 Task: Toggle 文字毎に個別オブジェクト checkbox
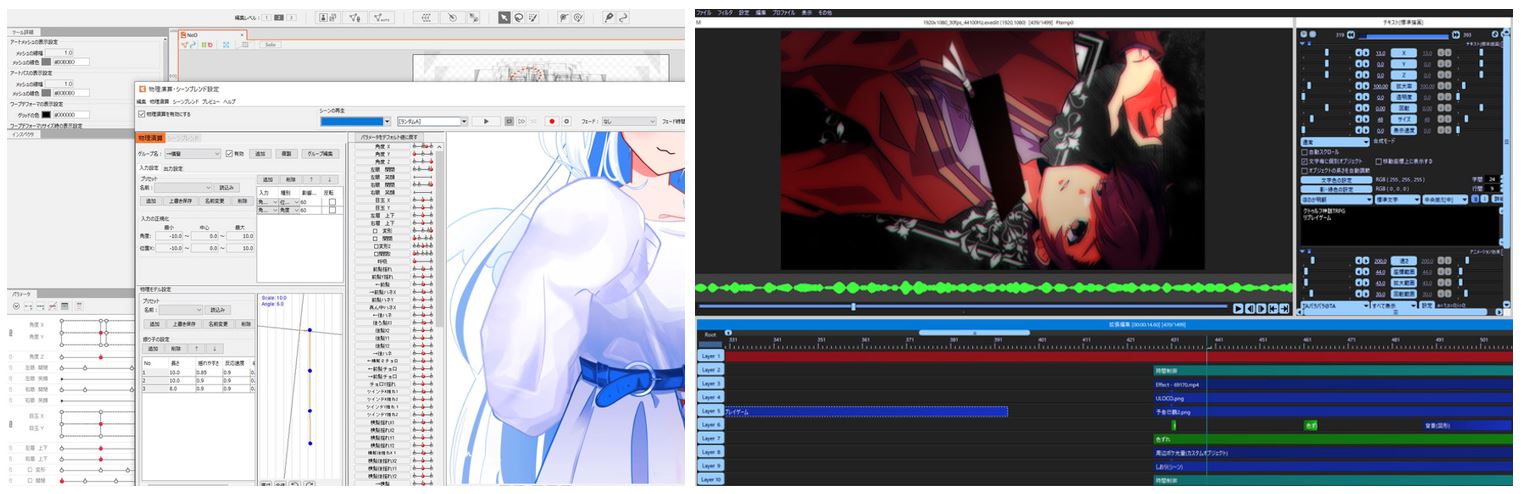[x=1304, y=161]
